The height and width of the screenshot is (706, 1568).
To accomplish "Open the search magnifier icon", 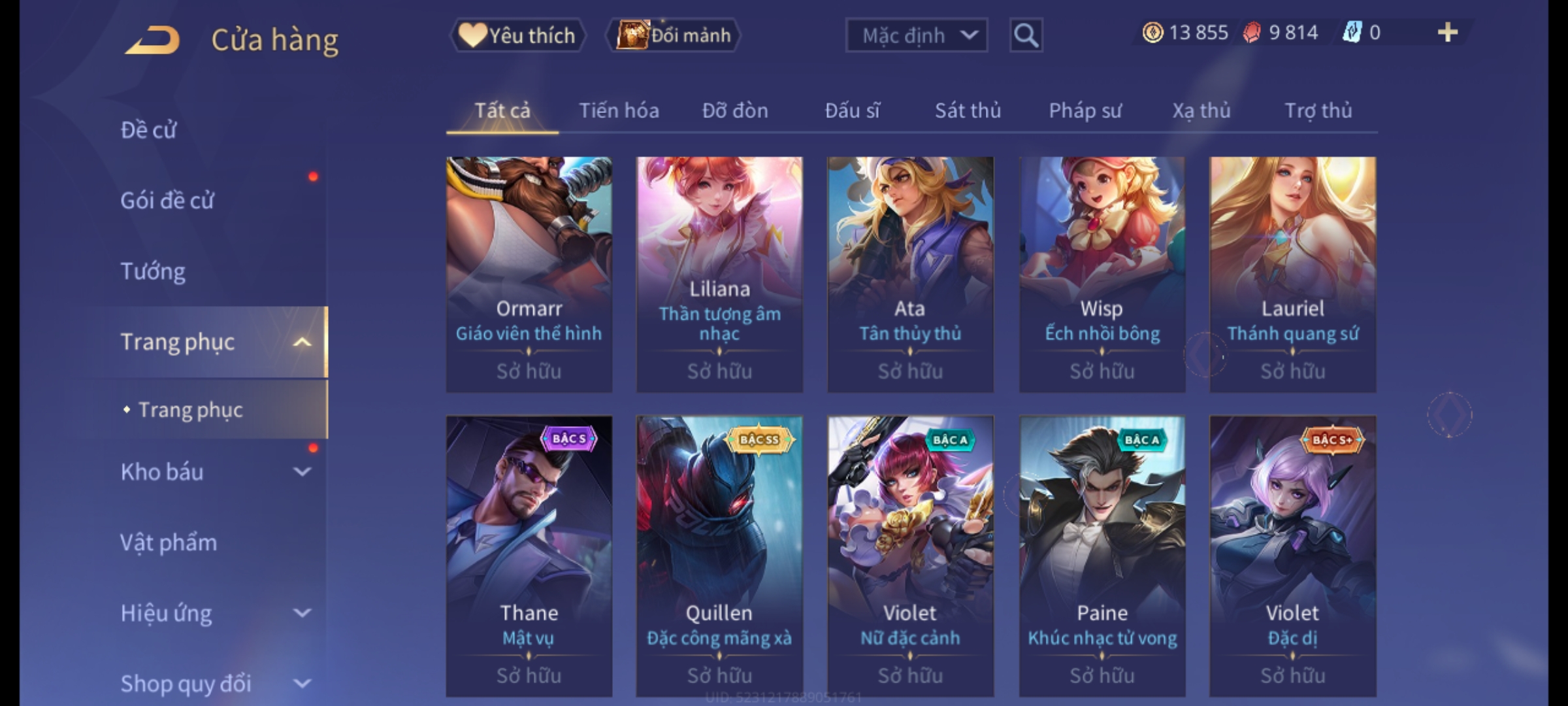I will pyautogui.click(x=1026, y=35).
